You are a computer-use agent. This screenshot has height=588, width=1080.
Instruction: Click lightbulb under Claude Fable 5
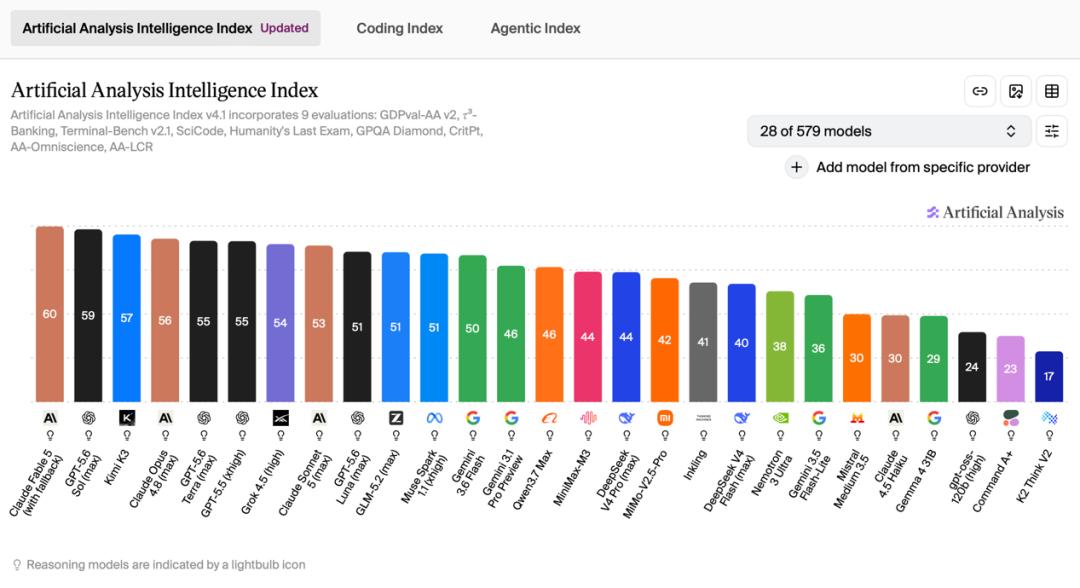click(x=50, y=436)
